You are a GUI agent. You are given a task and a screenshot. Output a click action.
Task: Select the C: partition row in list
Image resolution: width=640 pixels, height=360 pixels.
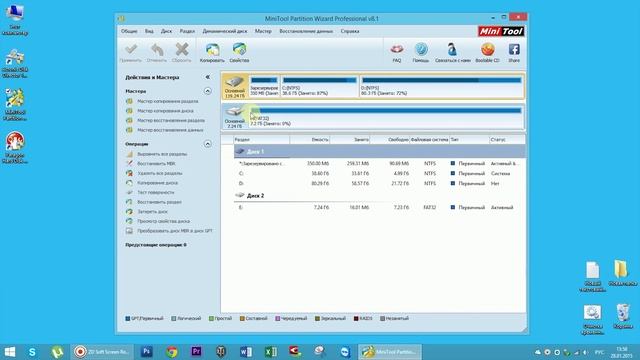pyautogui.click(x=380, y=173)
